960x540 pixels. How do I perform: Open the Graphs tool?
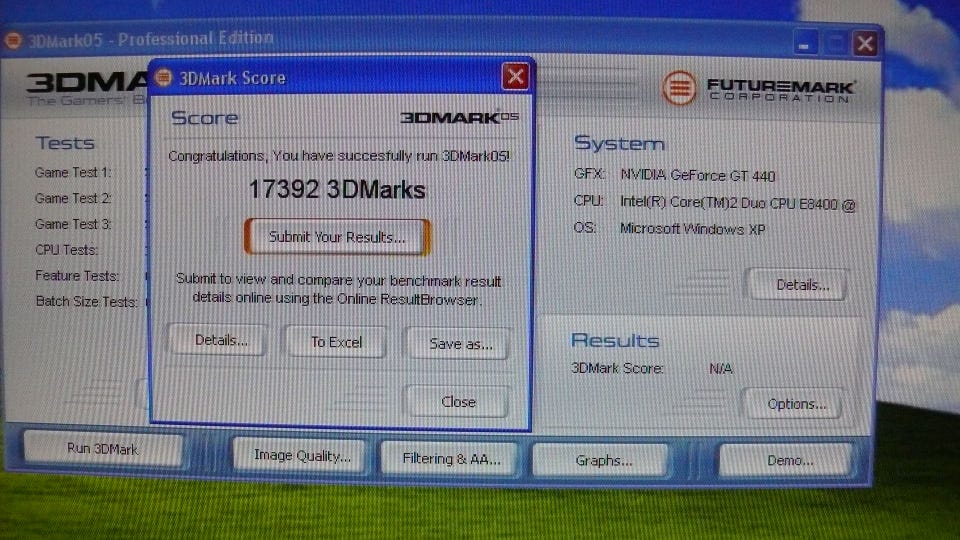601,460
